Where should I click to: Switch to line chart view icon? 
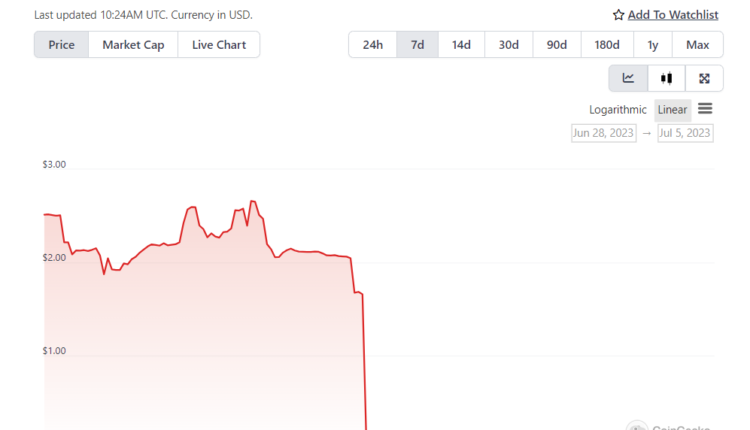click(x=628, y=78)
